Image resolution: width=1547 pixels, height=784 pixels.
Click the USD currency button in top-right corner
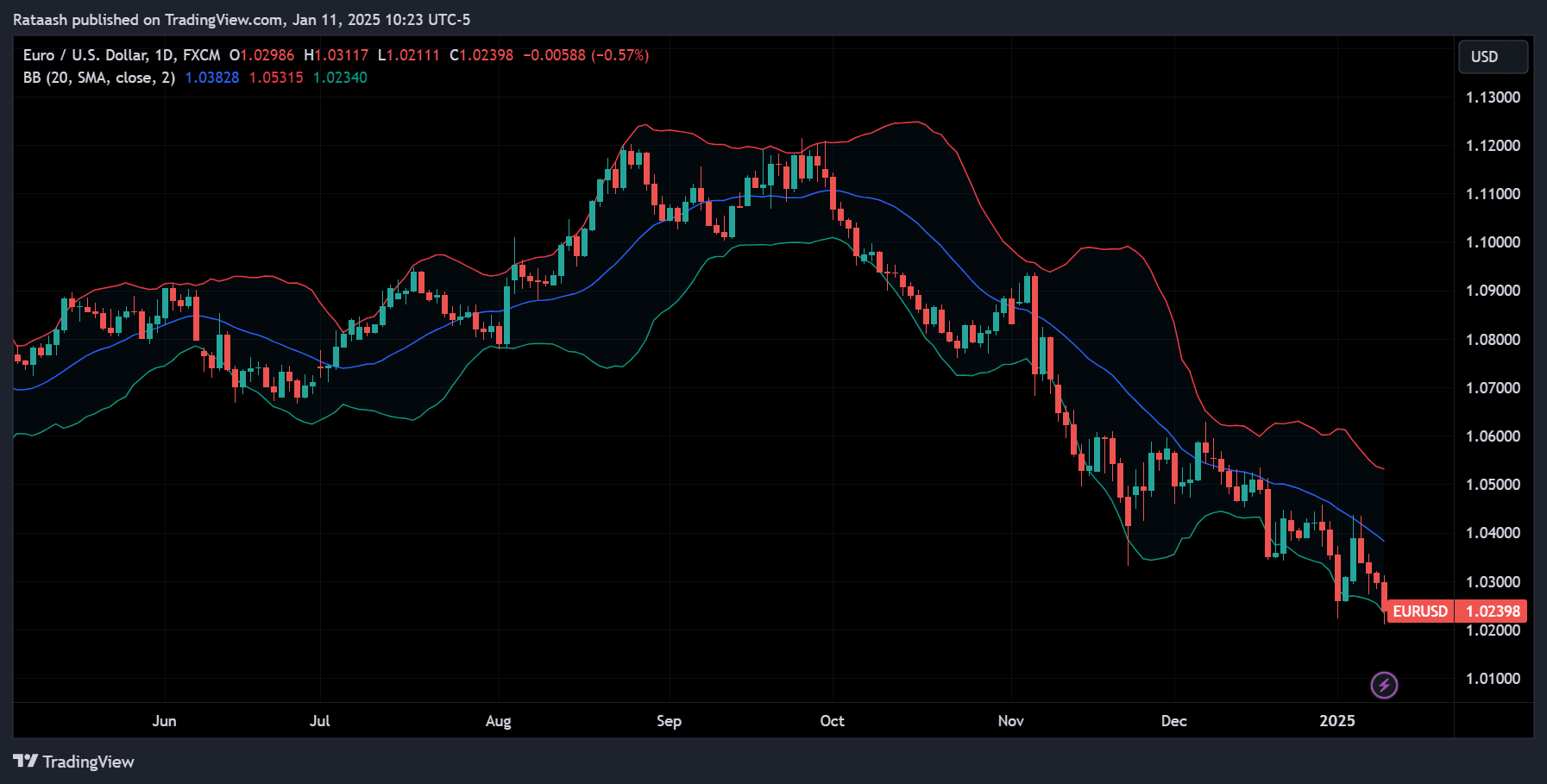coord(1493,57)
